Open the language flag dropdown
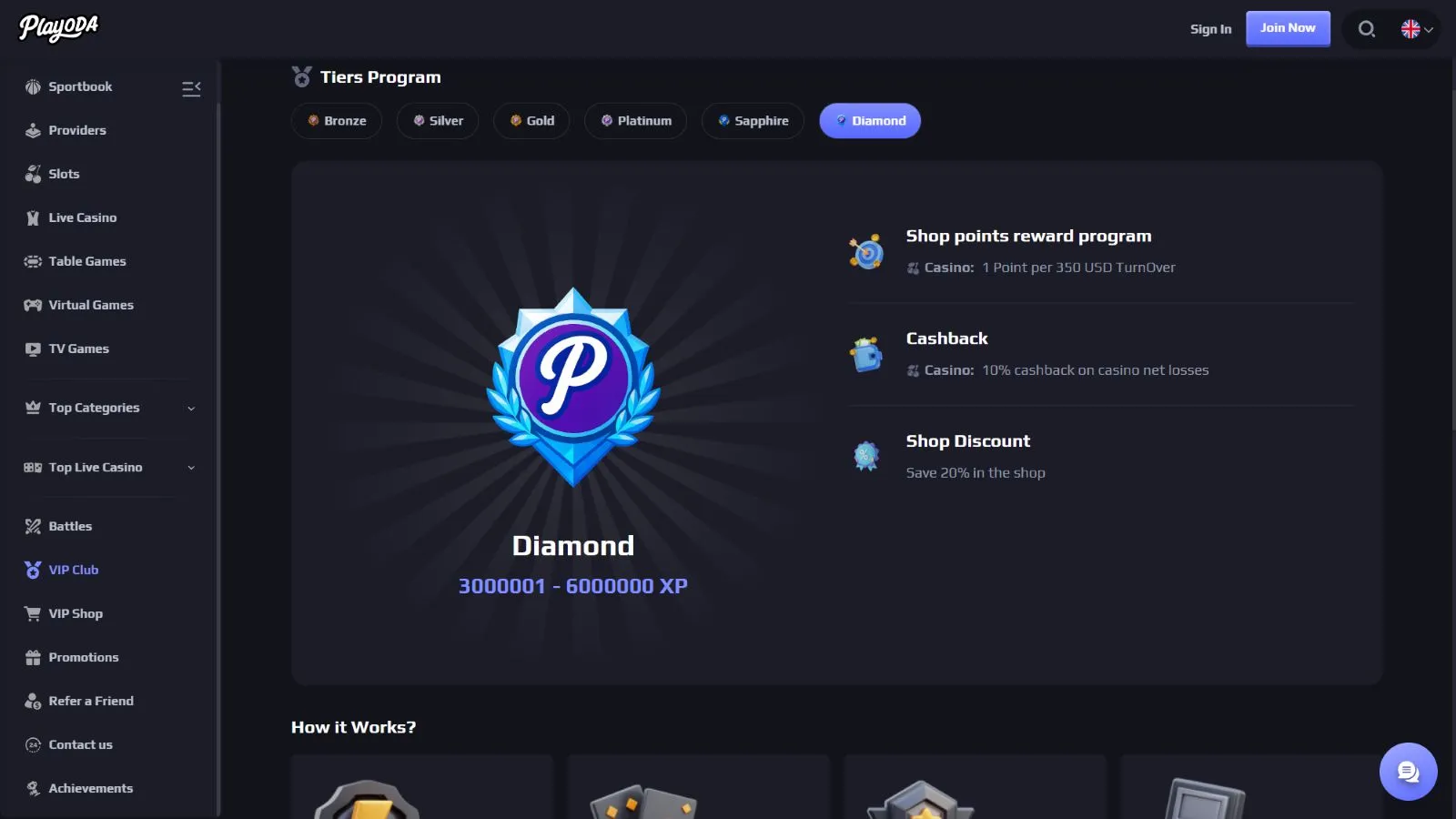 pyautogui.click(x=1417, y=29)
